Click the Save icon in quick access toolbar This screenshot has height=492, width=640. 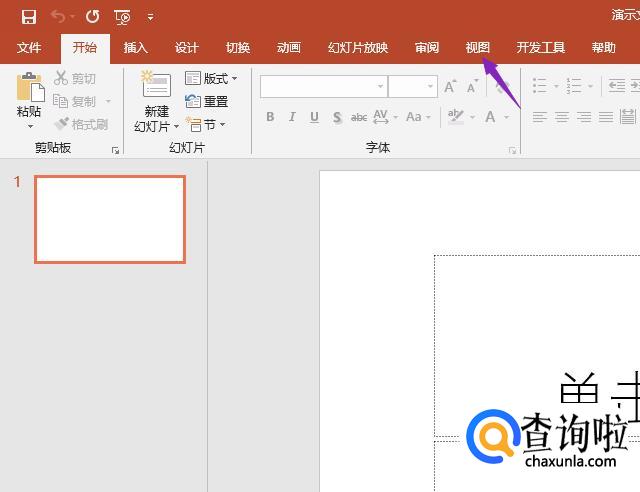click(28, 16)
